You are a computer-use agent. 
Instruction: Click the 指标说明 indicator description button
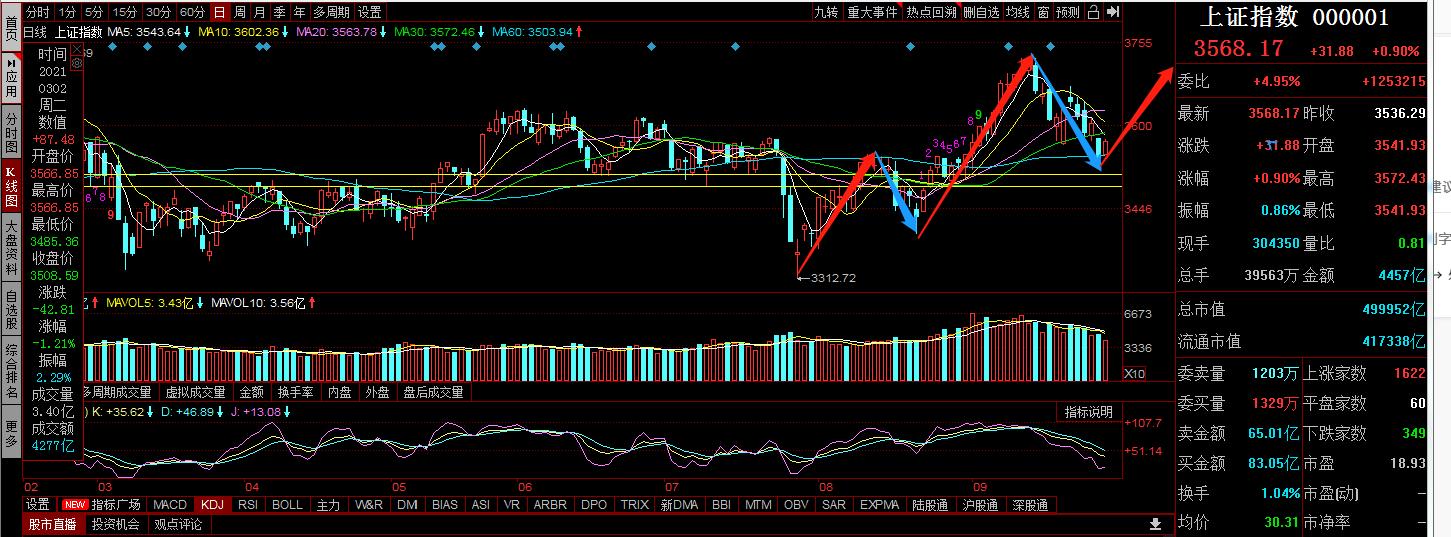pyautogui.click(x=1087, y=412)
